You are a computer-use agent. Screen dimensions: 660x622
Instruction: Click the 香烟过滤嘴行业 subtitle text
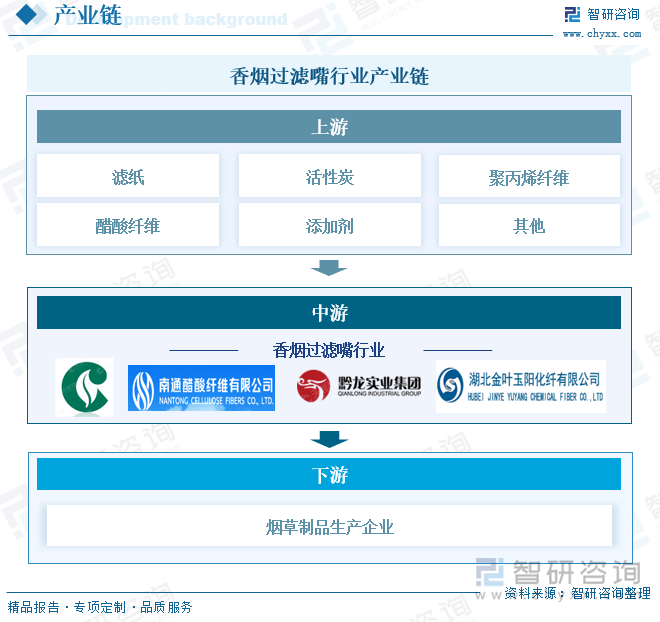tap(329, 350)
